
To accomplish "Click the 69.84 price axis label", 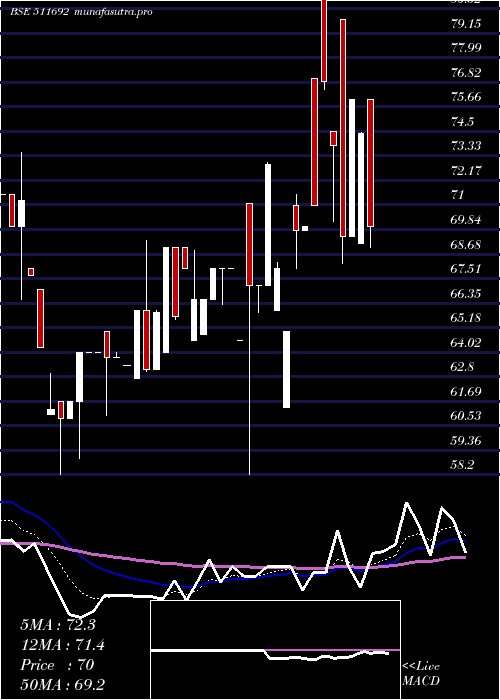I will click(x=466, y=220).
